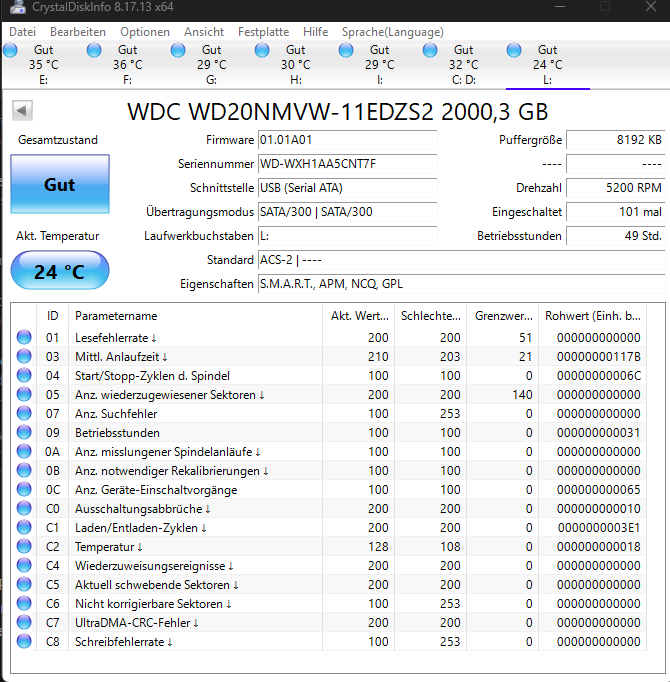This screenshot has height=682, width=670.
Task: Click the Standard field ACS-2
Action: (462, 260)
